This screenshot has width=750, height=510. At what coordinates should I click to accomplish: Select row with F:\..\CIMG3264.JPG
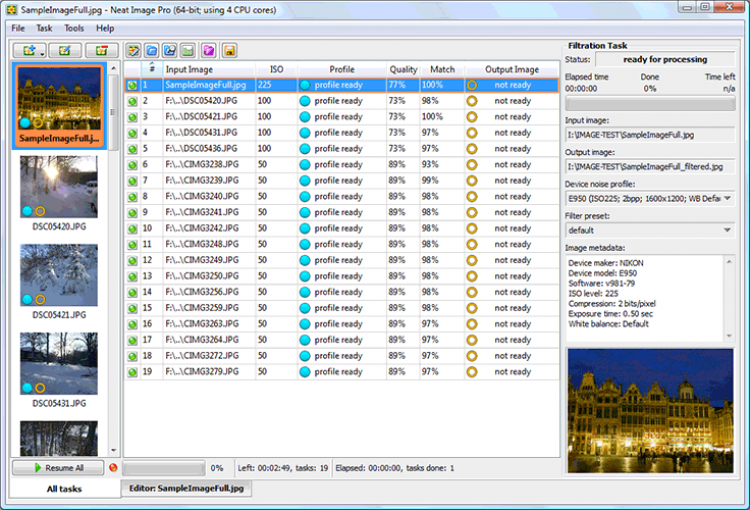pyautogui.click(x=342, y=340)
